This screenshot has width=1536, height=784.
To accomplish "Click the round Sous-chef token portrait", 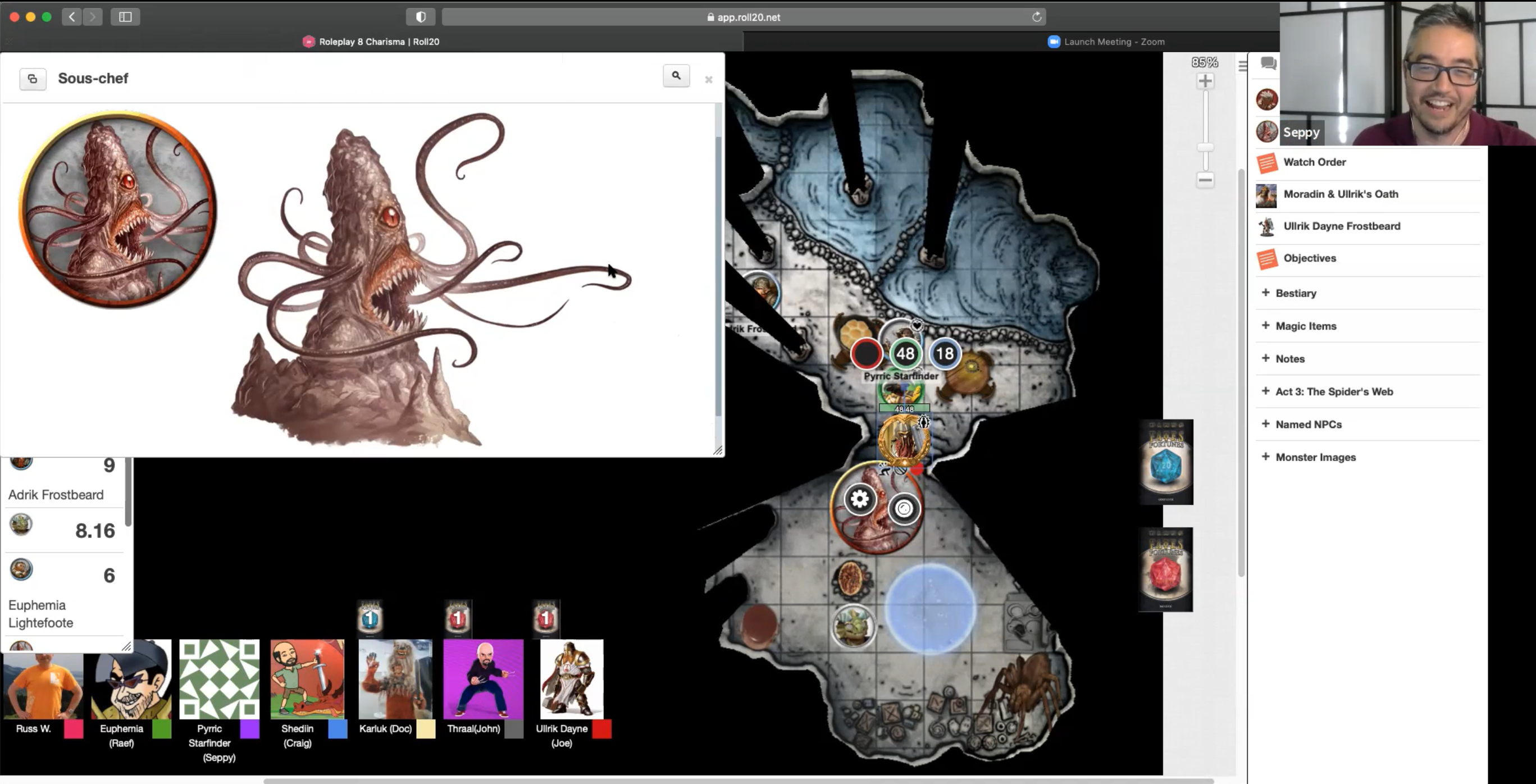I will [x=118, y=209].
